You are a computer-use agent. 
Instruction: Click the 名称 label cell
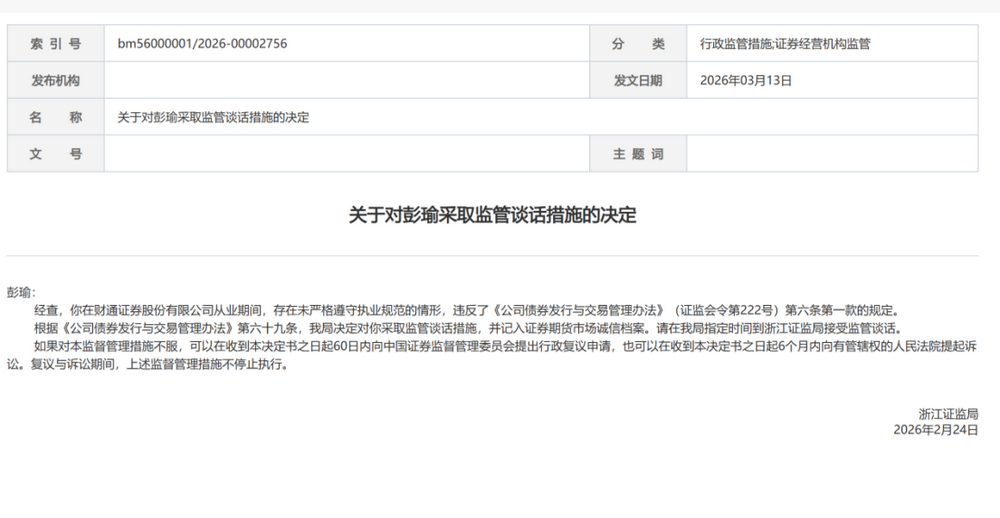(56, 117)
